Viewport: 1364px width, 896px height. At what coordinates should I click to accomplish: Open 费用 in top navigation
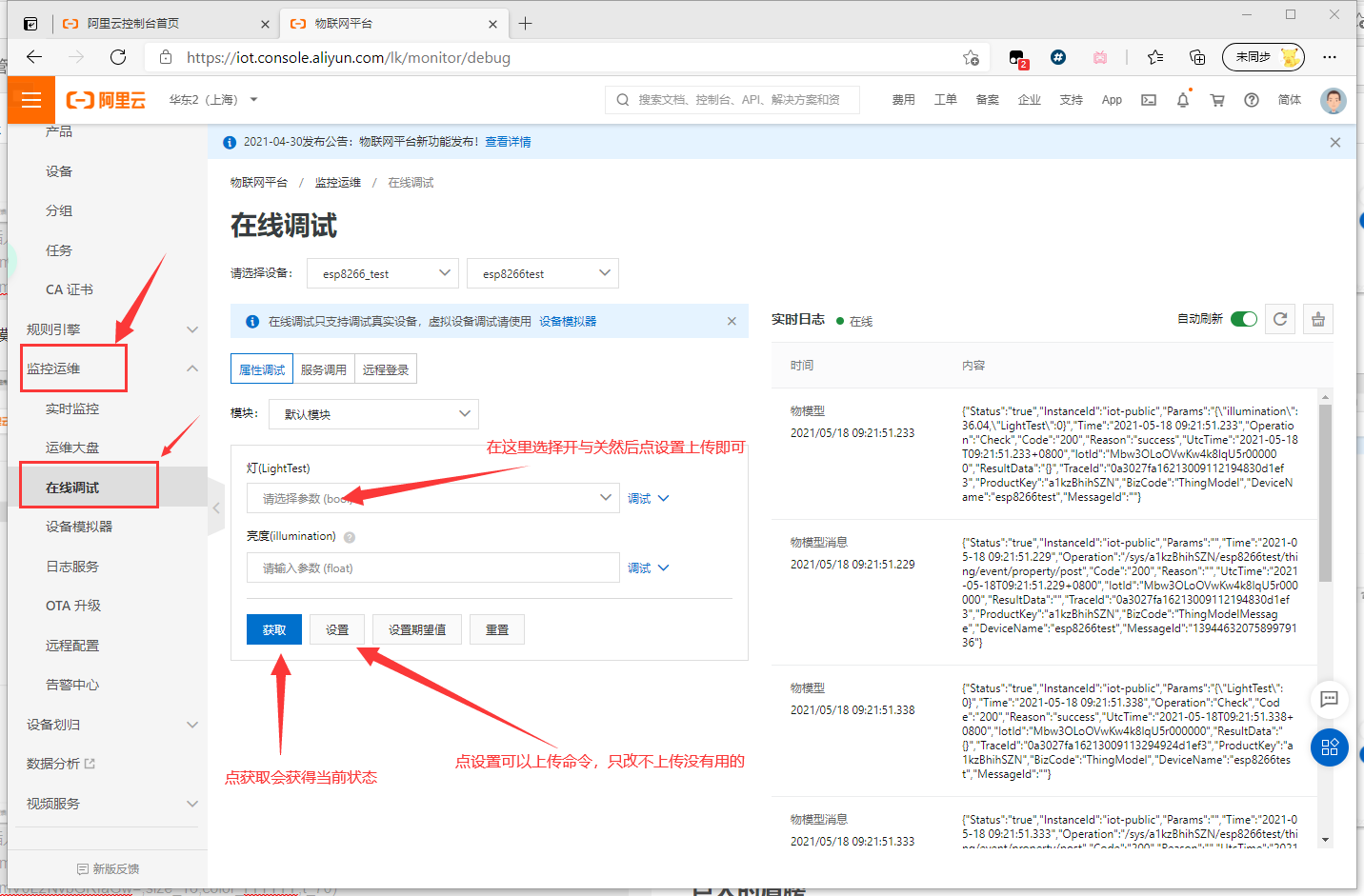pos(903,100)
